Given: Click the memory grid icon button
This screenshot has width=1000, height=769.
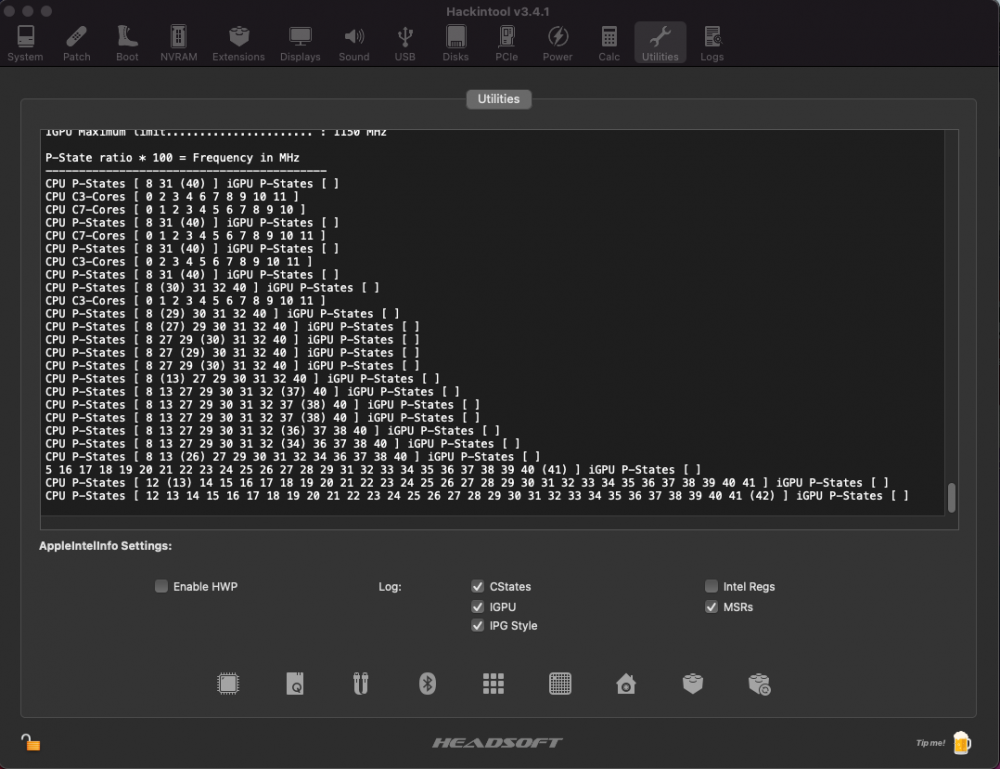Looking at the screenshot, I should click(560, 684).
